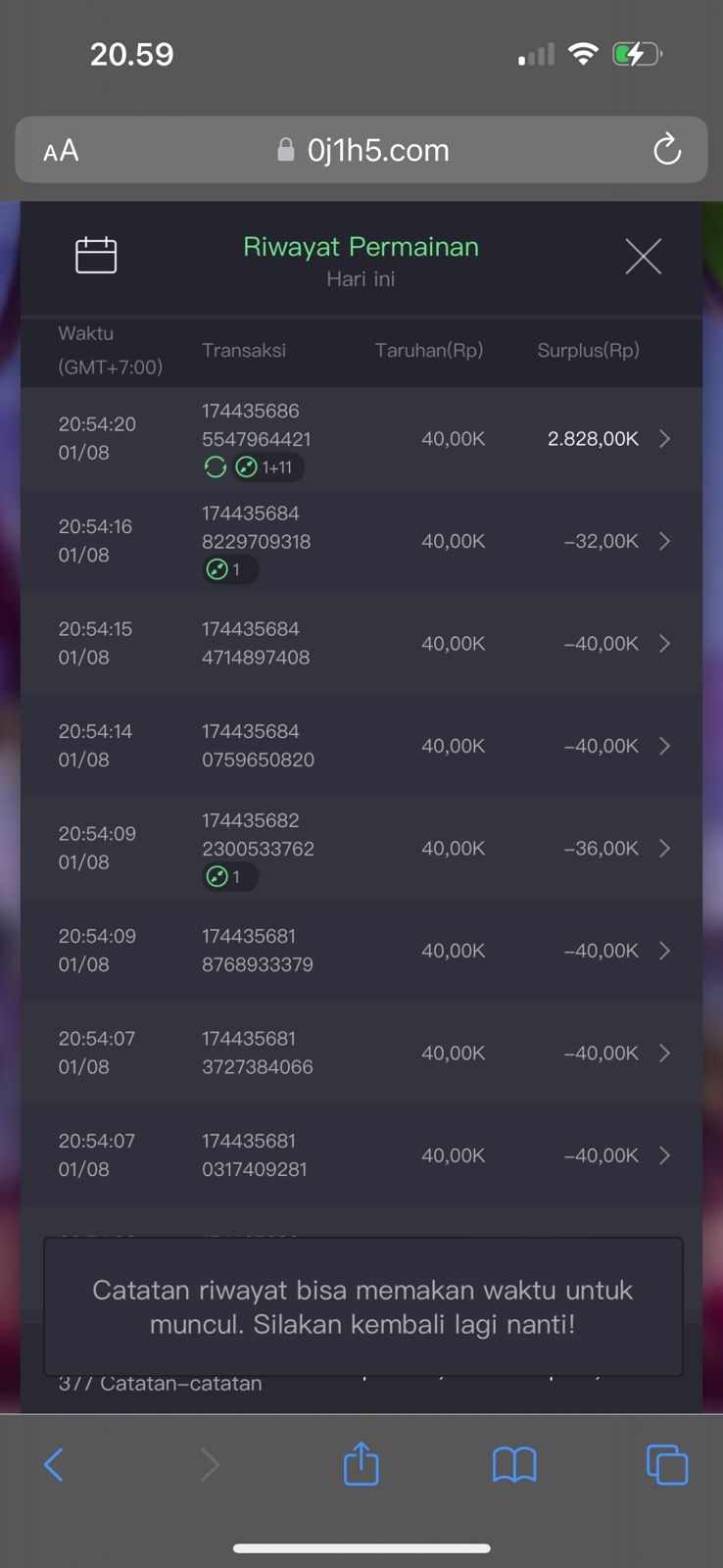Expand details for 2.828,00K surplus row
Screen dimensions: 723x1568
click(665, 439)
